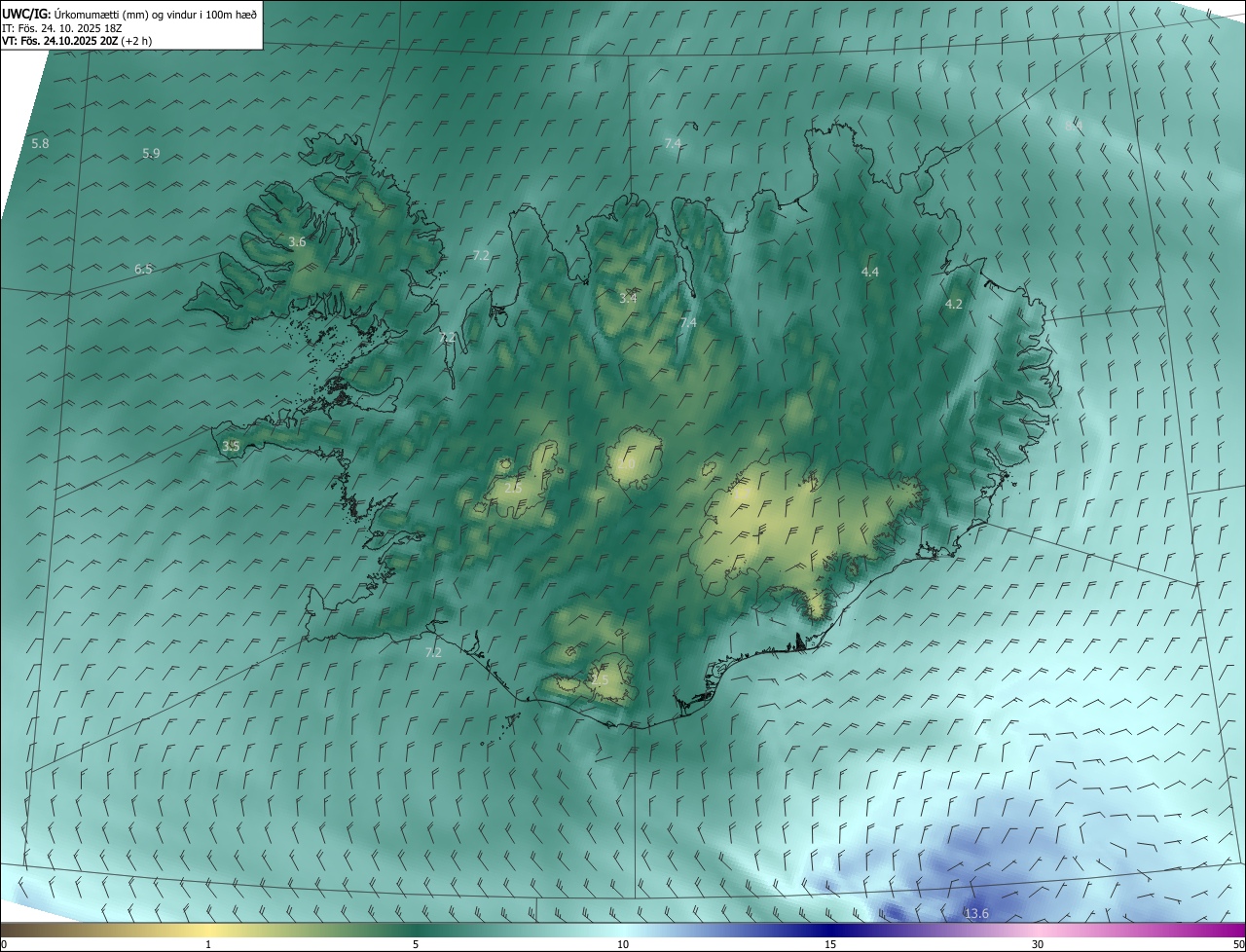This screenshot has height=952, width=1246.
Task: Click the 'VT: Fös. 24.10.2025 20Z (+2 h)' line
Action: click(x=77, y=41)
